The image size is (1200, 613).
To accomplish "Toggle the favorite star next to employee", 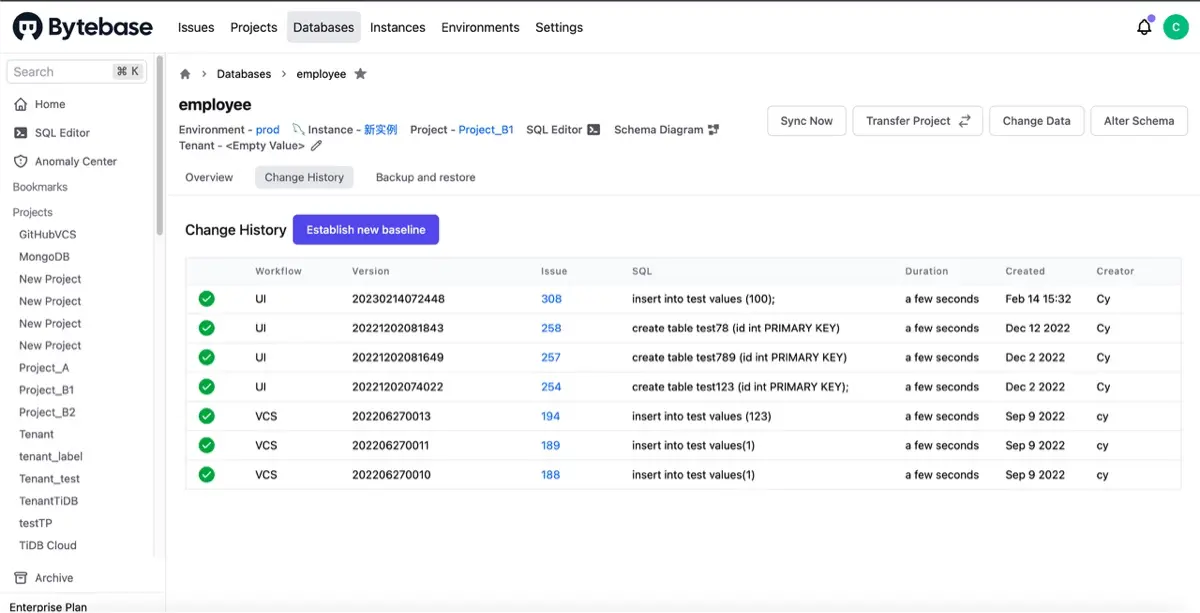I will point(360,73).
